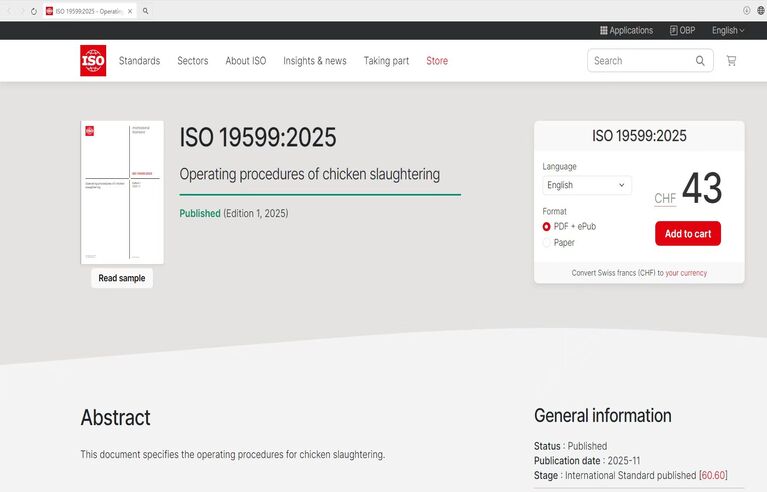Click the Read sample button
The width and height of the screenshot is (767, 492).
(x=122, y=278)
